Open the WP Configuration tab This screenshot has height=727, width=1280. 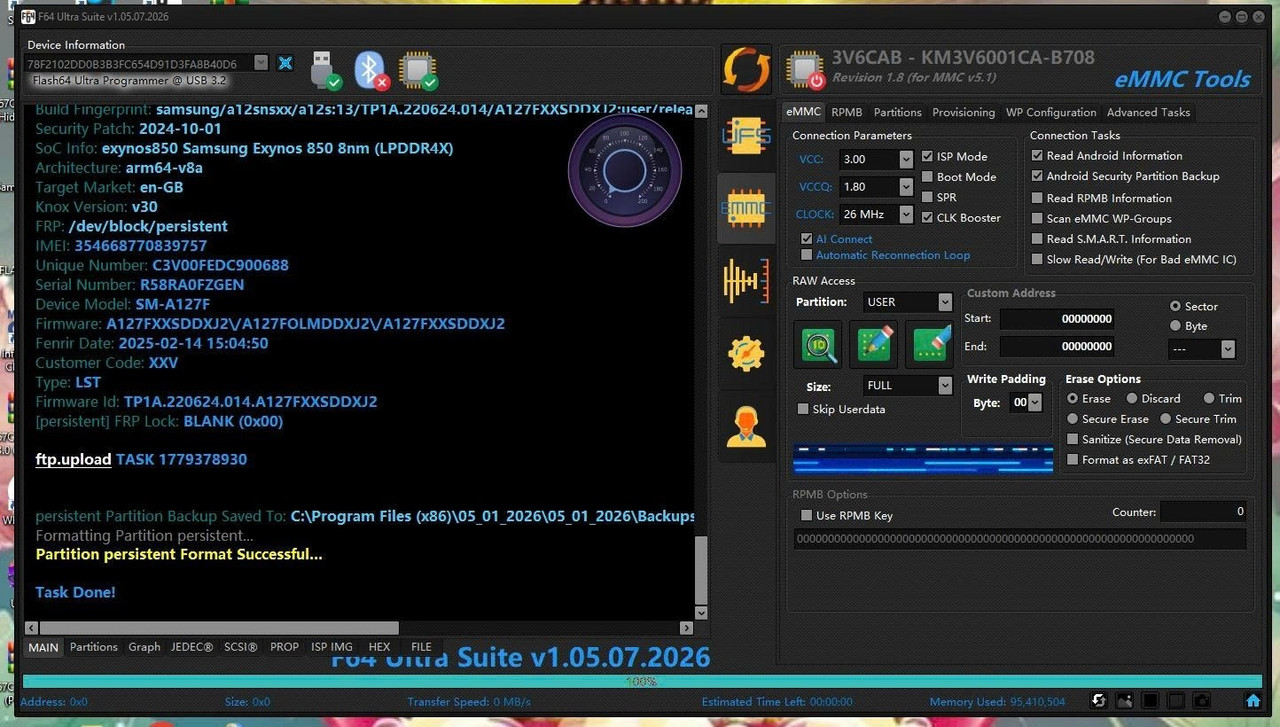click(1051, 112)
